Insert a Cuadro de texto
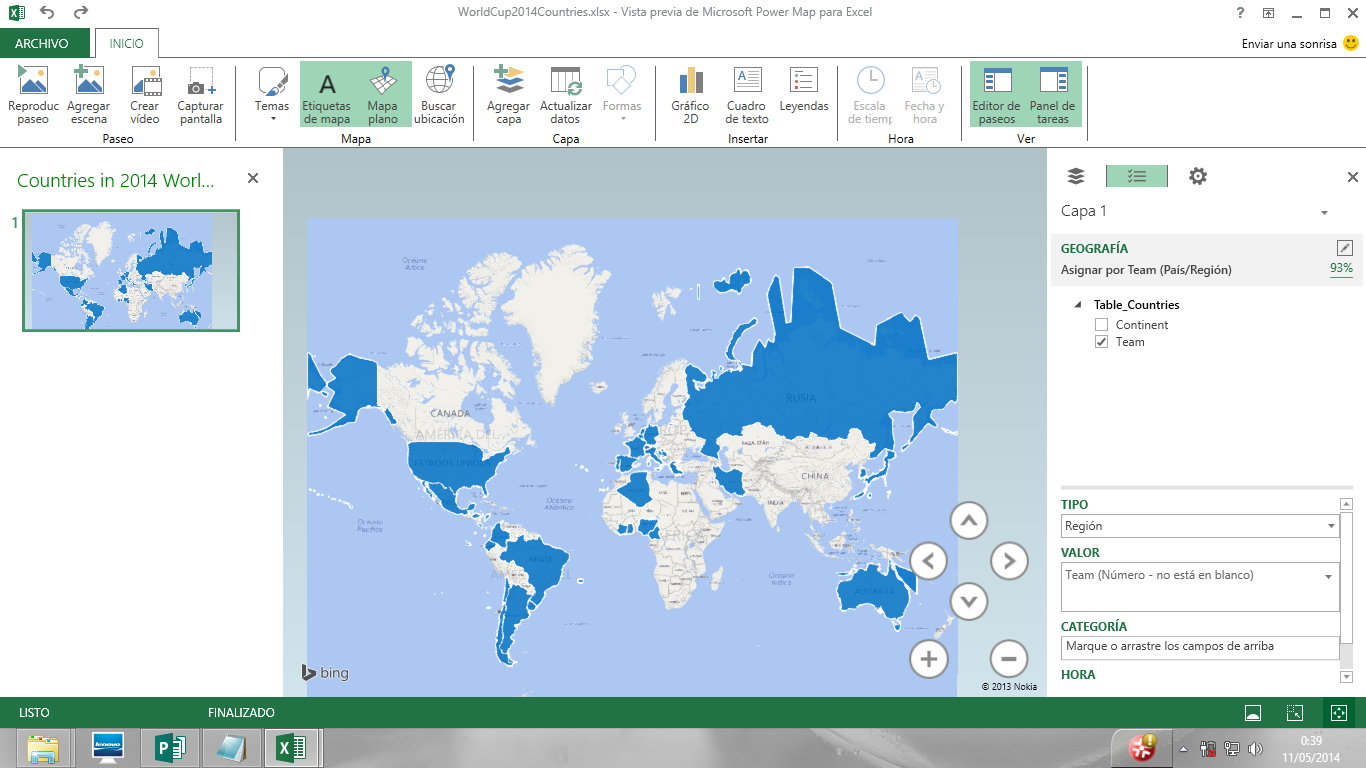 tap(747, 95)
